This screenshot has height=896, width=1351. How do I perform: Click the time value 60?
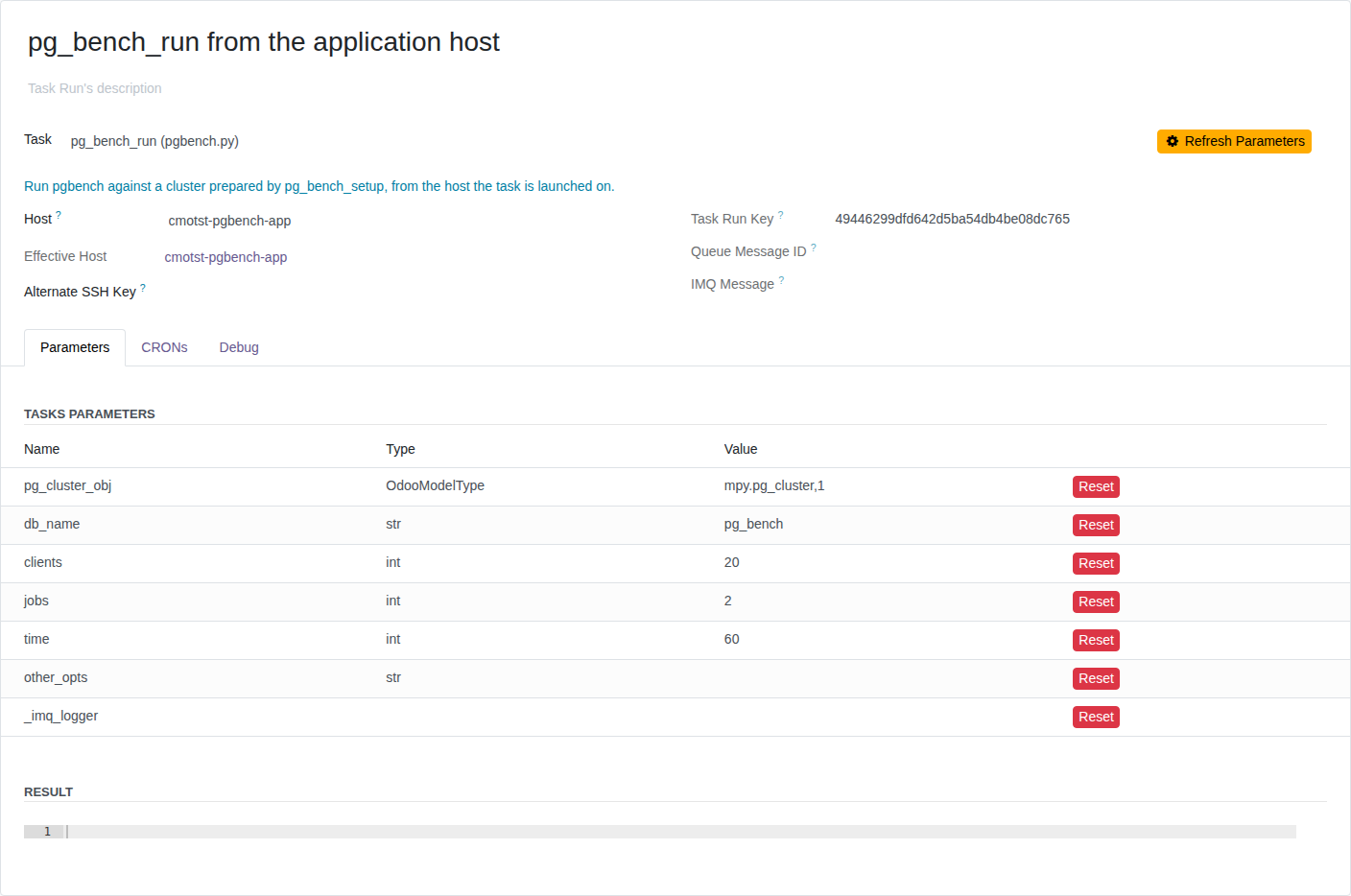[x=731, y=639]
